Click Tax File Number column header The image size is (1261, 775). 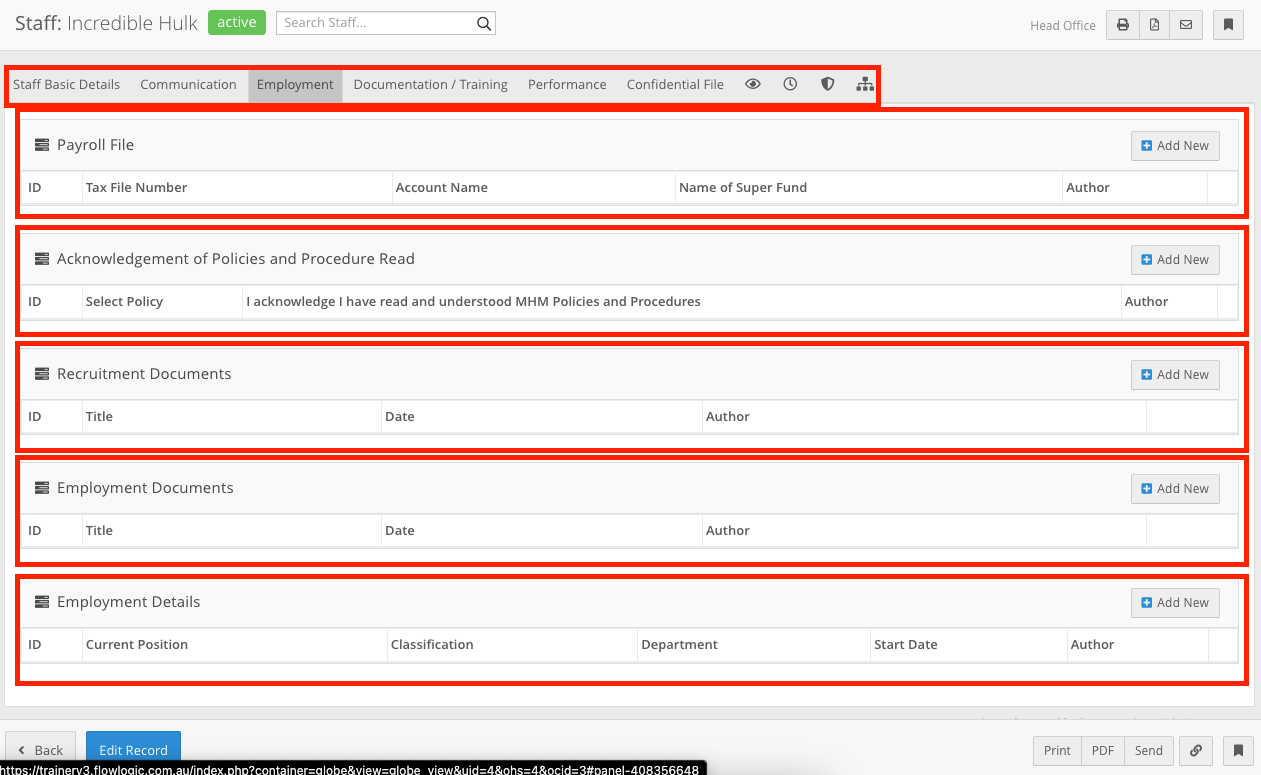point(136,187)
